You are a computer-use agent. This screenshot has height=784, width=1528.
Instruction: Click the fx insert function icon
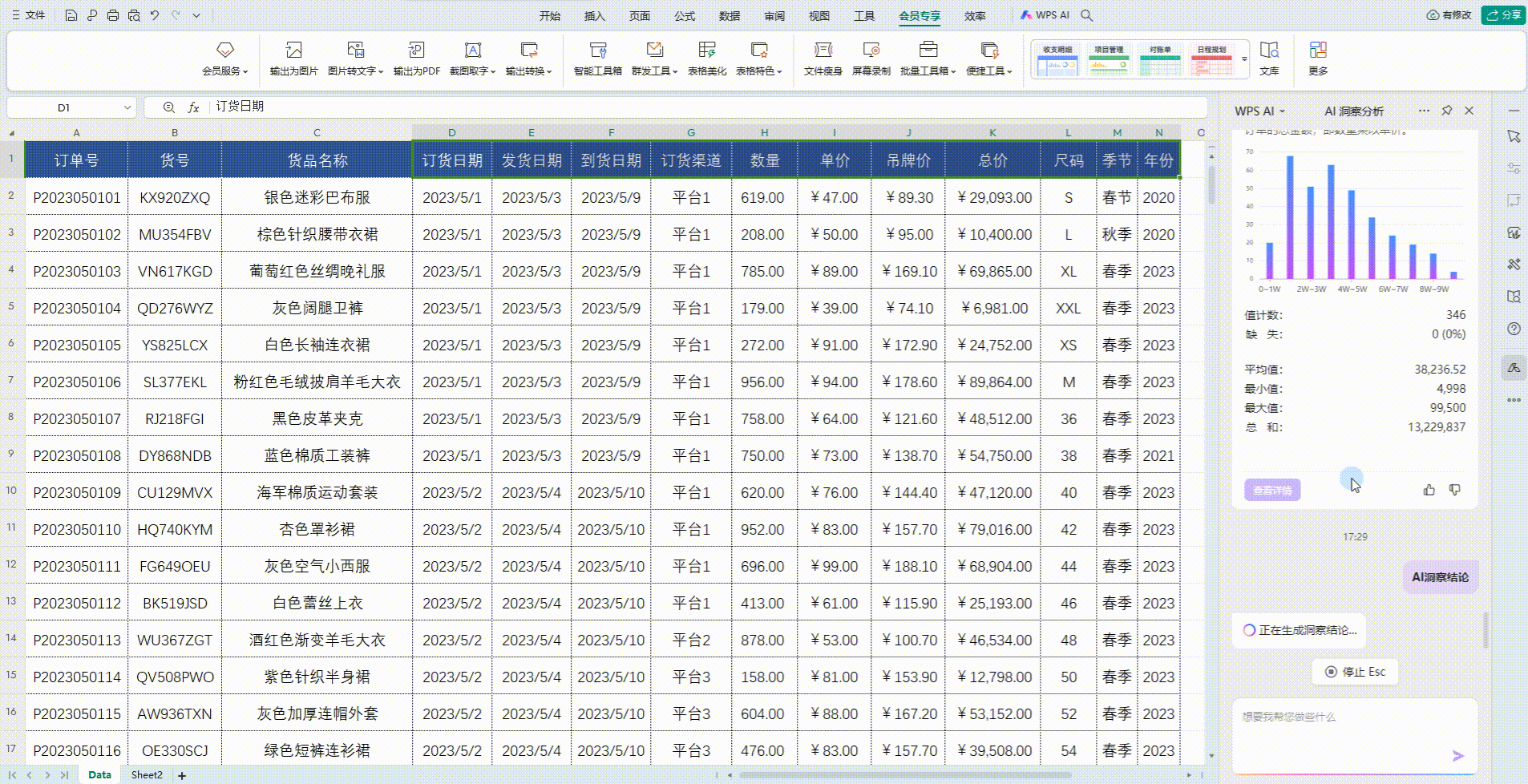(x=193, y=107)
